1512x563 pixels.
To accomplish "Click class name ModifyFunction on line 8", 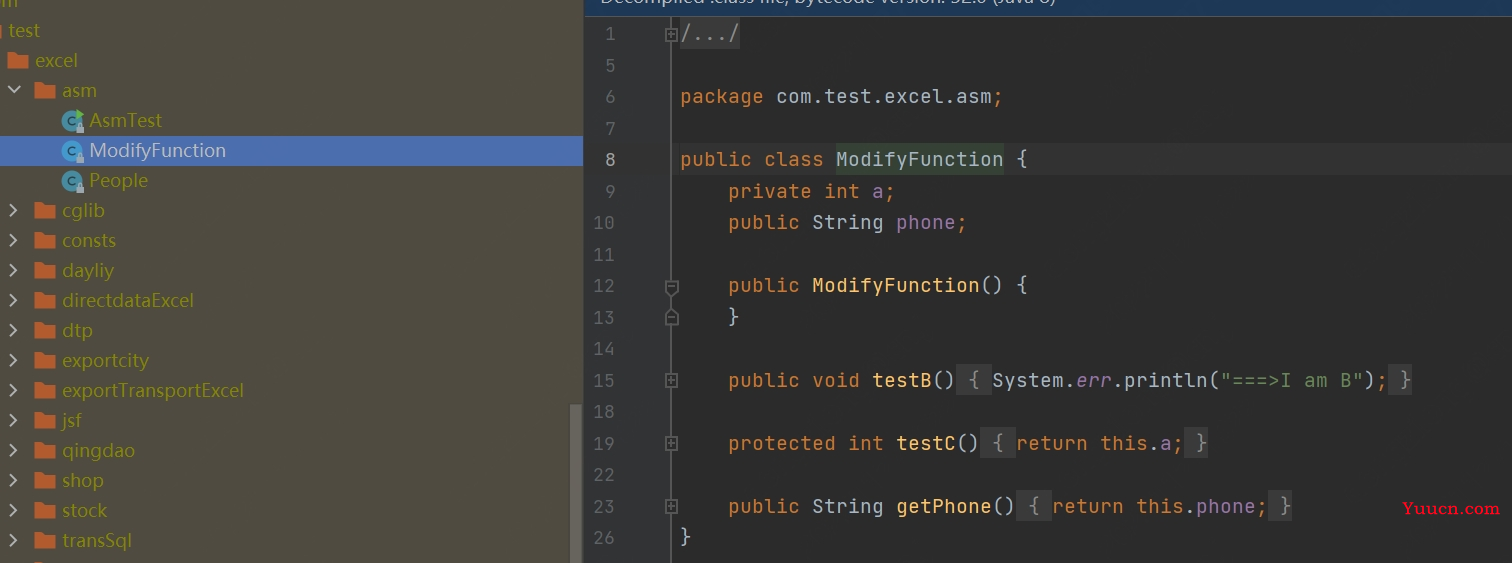I will pos(919,159).
